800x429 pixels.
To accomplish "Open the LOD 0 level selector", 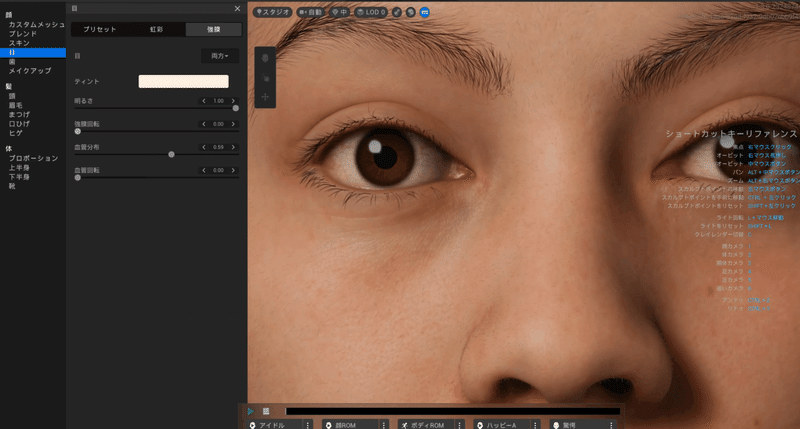I will click(371, 12).
